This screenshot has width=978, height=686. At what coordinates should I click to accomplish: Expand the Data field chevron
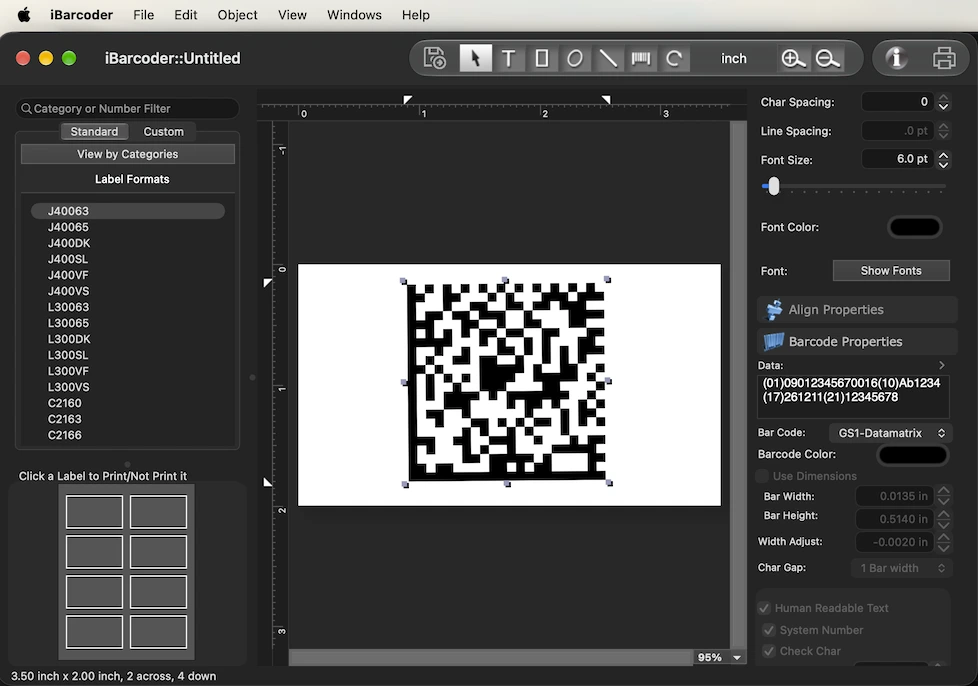[x=942, y=365]
